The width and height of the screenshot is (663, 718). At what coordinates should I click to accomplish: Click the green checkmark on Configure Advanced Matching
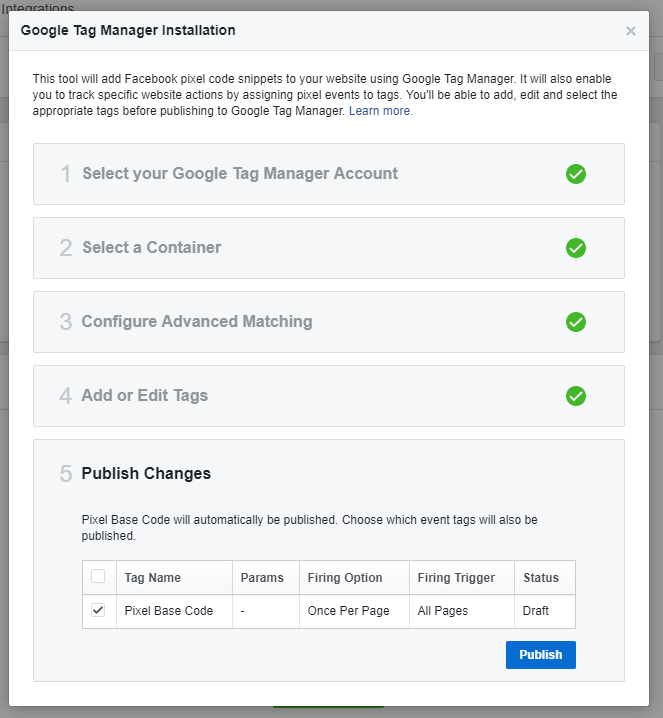(x=576, y=322)
